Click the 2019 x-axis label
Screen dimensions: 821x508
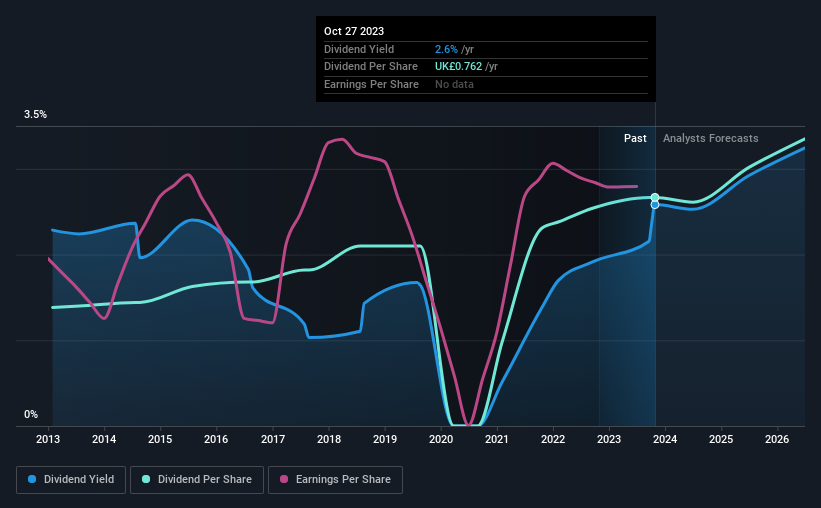point(385,439)
